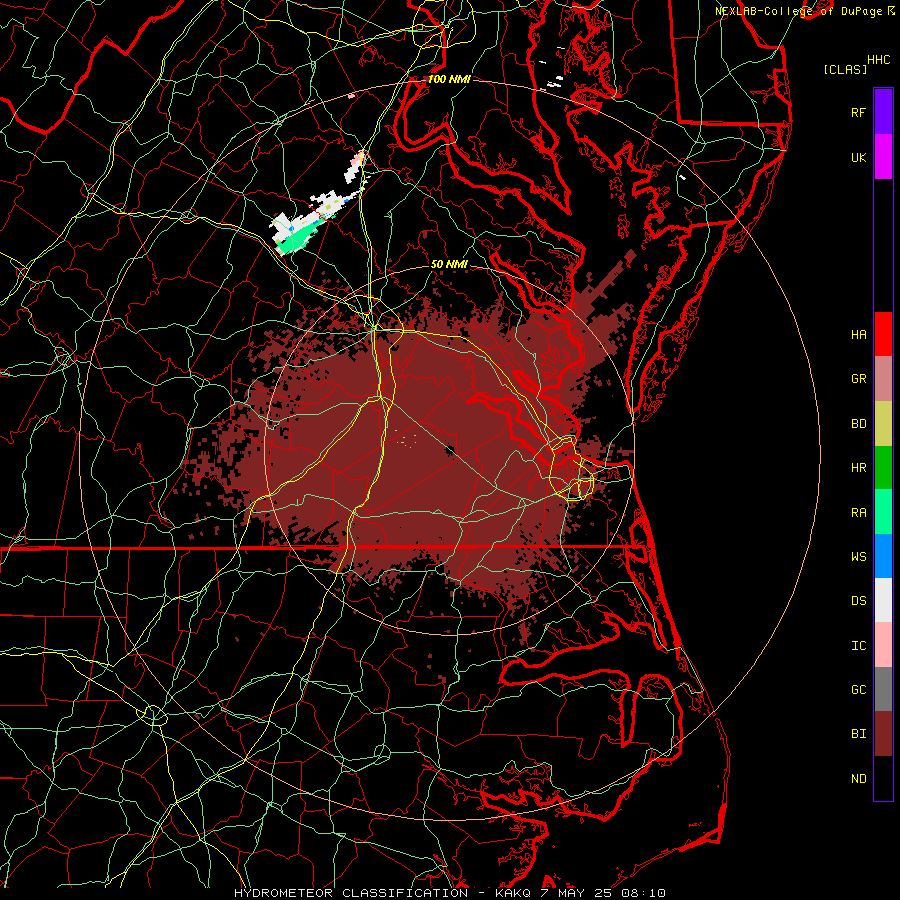Select the BD yellow legend swatch
900x900 pixels.
pyautogui.click(x=883, y=424)
